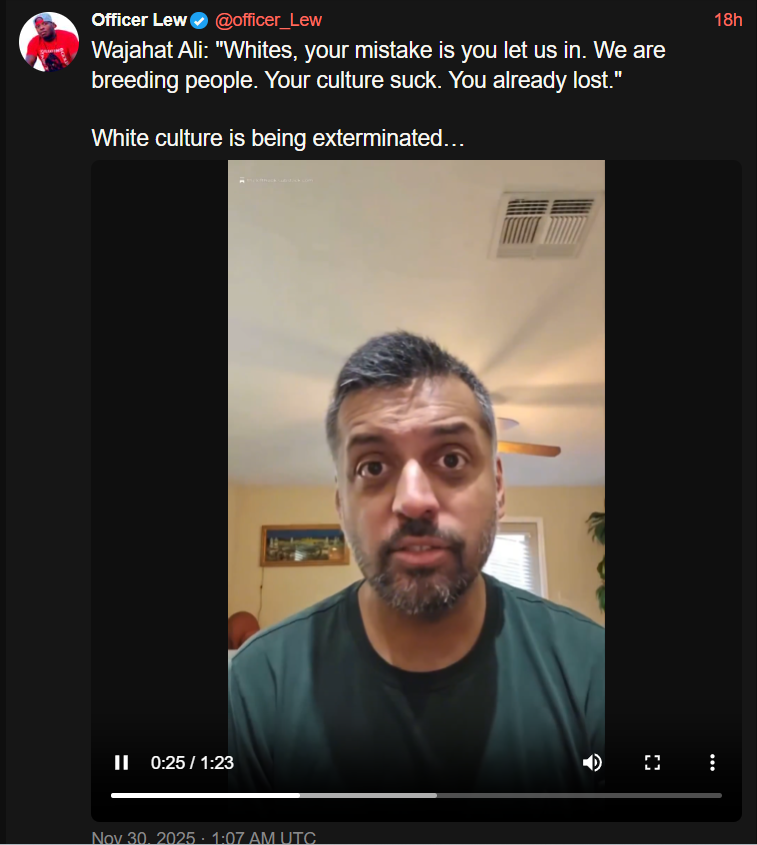Image resolution: width=757 pixels, height=845 pixels.
Task: Click the blue verified badge next to Officer Lew
Action: pos(199,20)
